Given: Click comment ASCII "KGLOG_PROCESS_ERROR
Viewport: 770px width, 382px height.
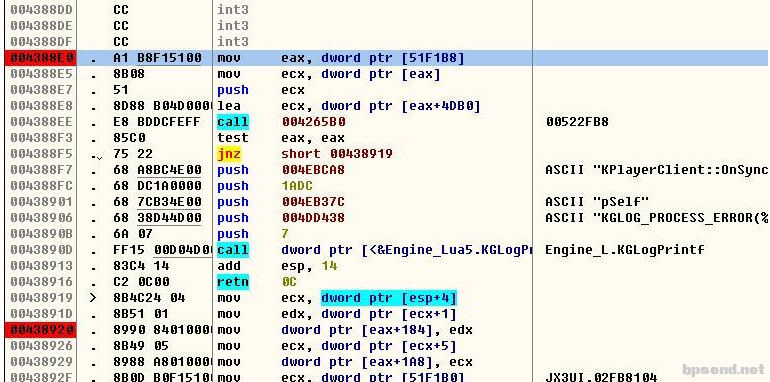Looking at the screenshot, I should pos(657,218).
